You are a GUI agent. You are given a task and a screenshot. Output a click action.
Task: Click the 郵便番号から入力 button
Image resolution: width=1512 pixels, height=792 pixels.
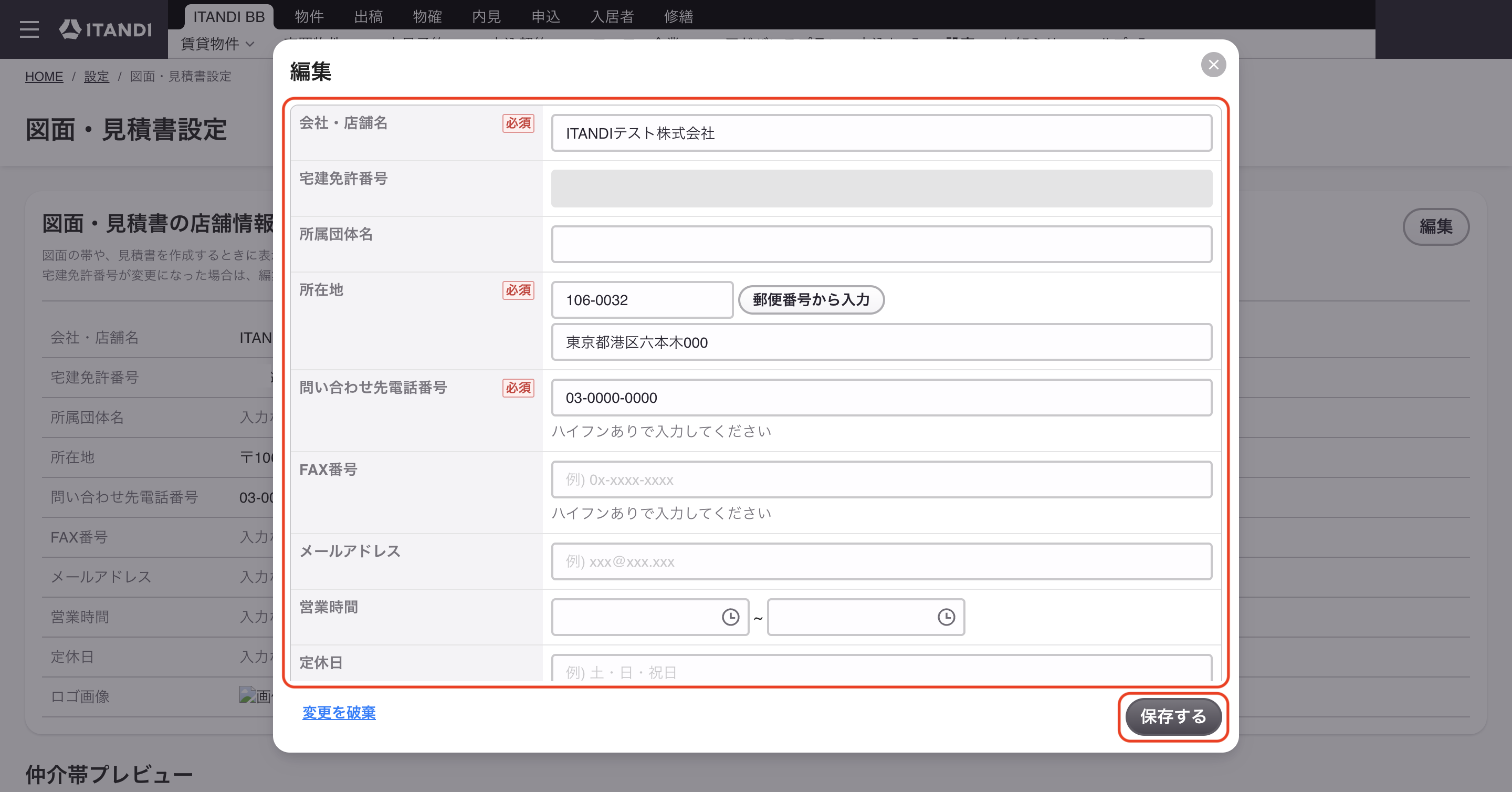(x=811, y=300)
